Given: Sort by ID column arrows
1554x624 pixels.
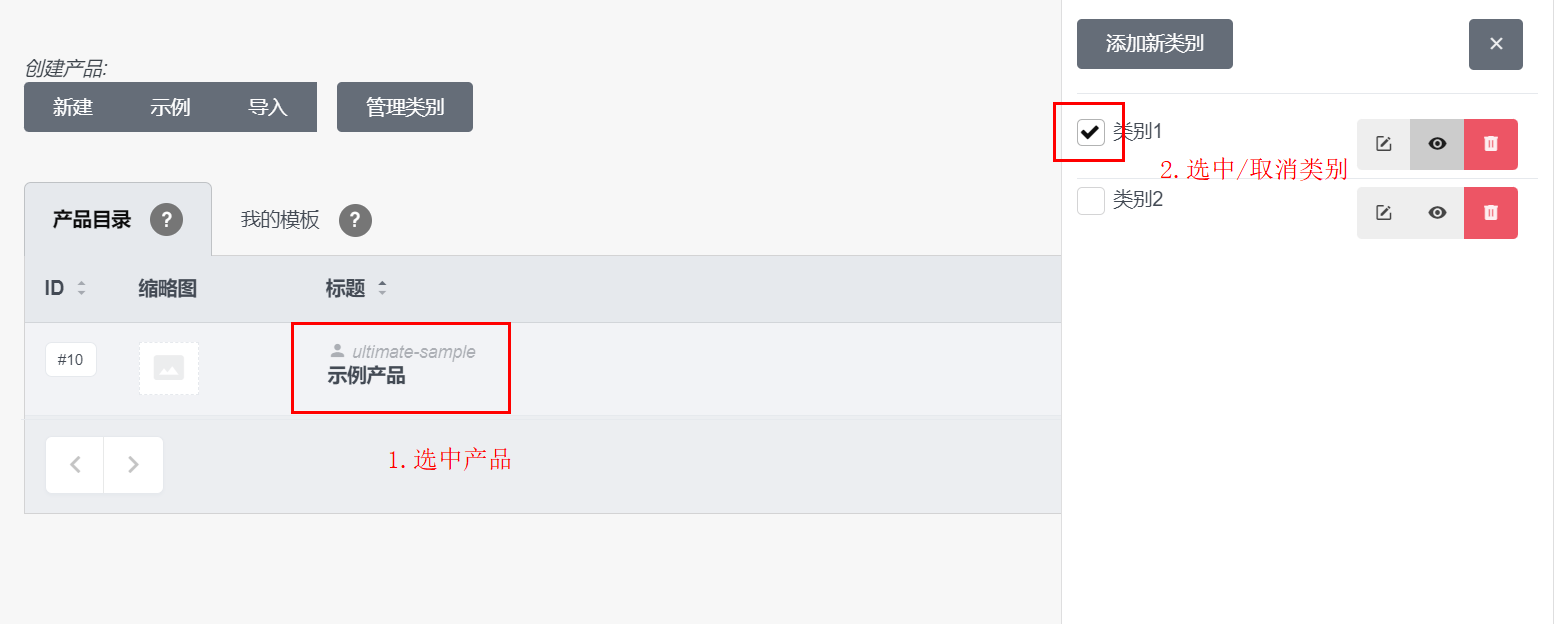Looking at the screenshot, I should pyautogui.click(x=82, y=289).
